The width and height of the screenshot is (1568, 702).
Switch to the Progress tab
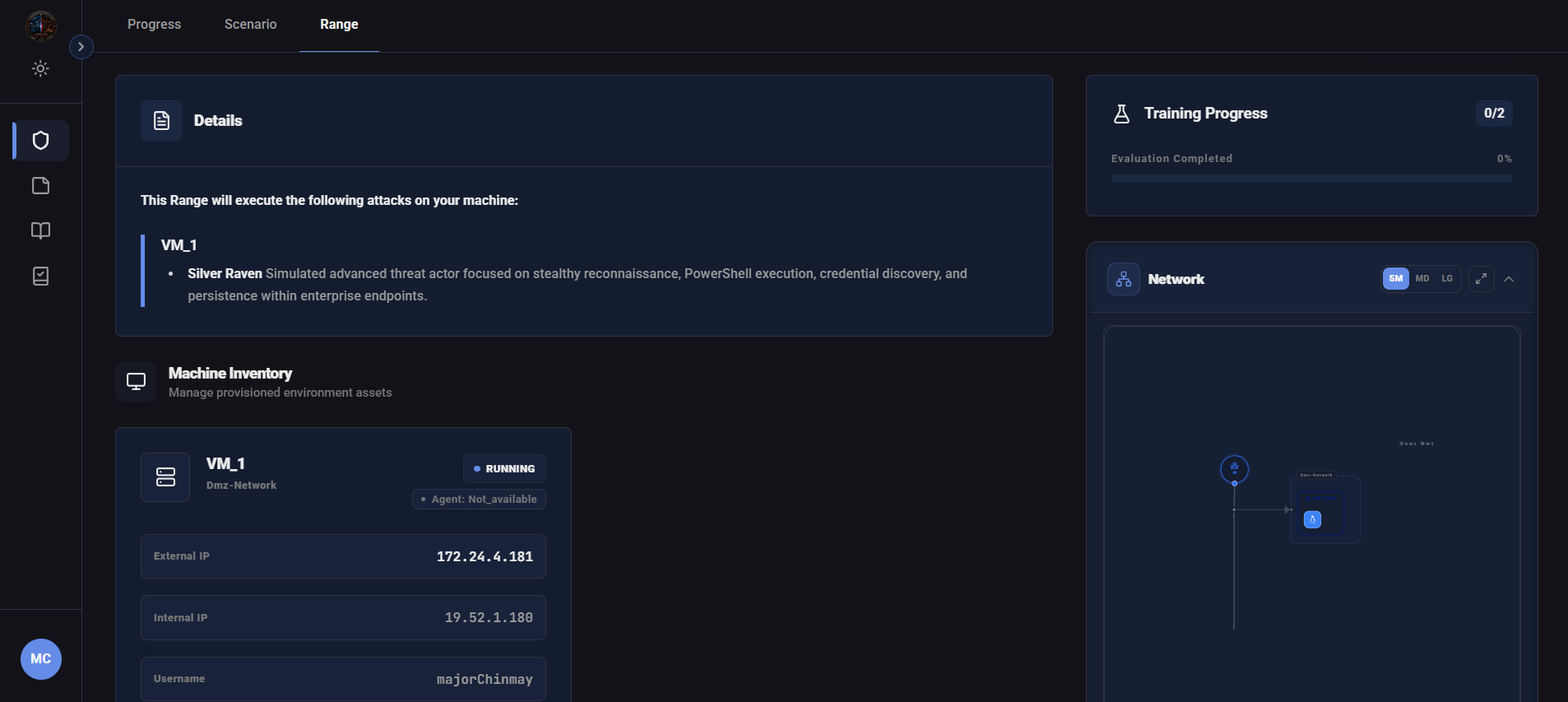pyautogui.click(x=154, y=25)
